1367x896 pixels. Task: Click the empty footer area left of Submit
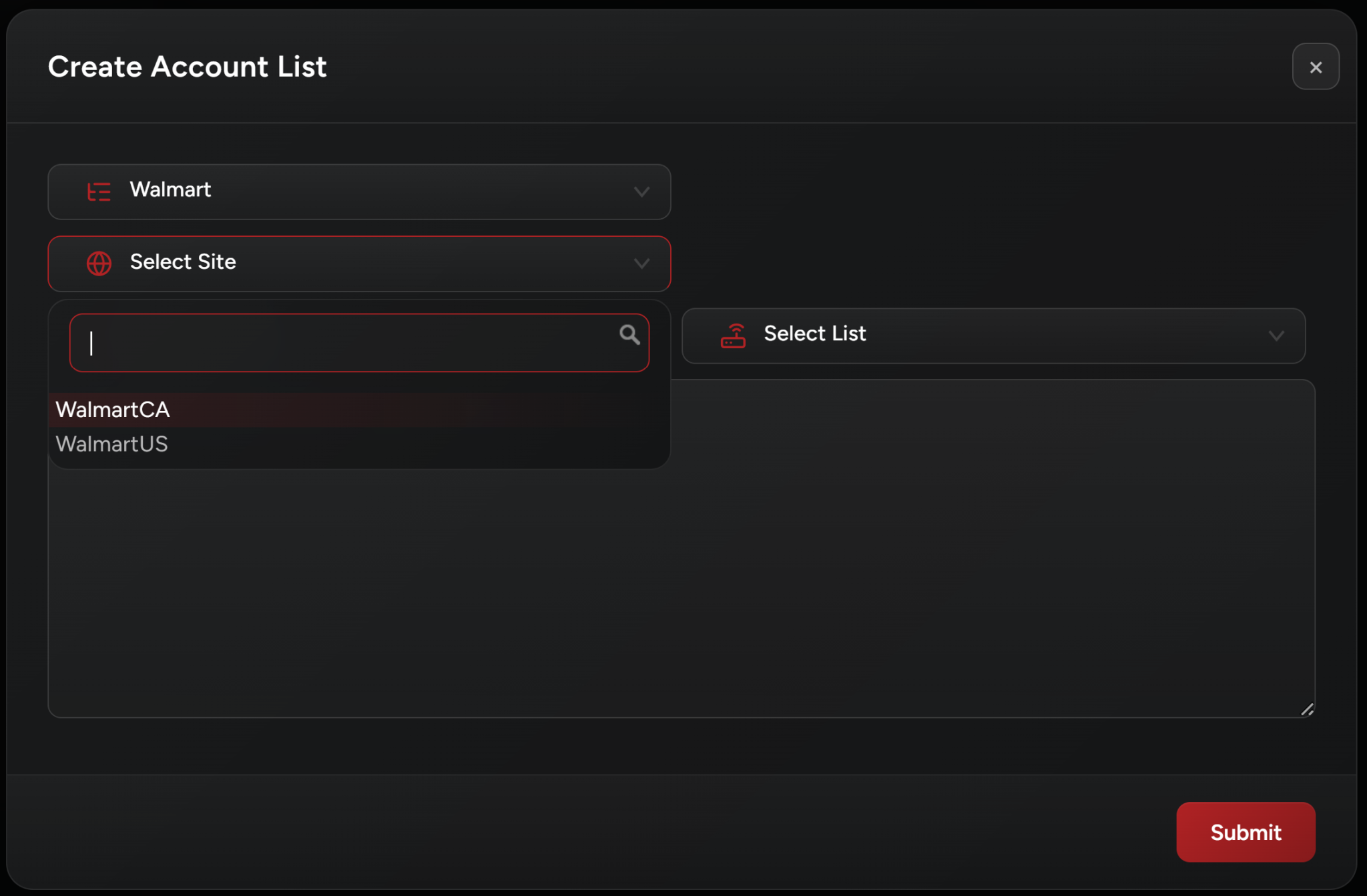[601, 831]
